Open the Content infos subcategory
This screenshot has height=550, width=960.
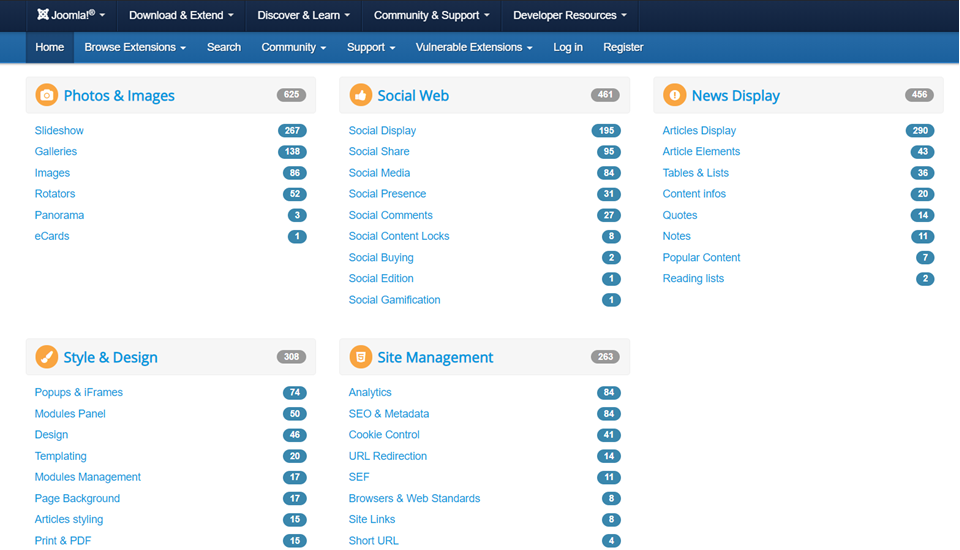694,194
